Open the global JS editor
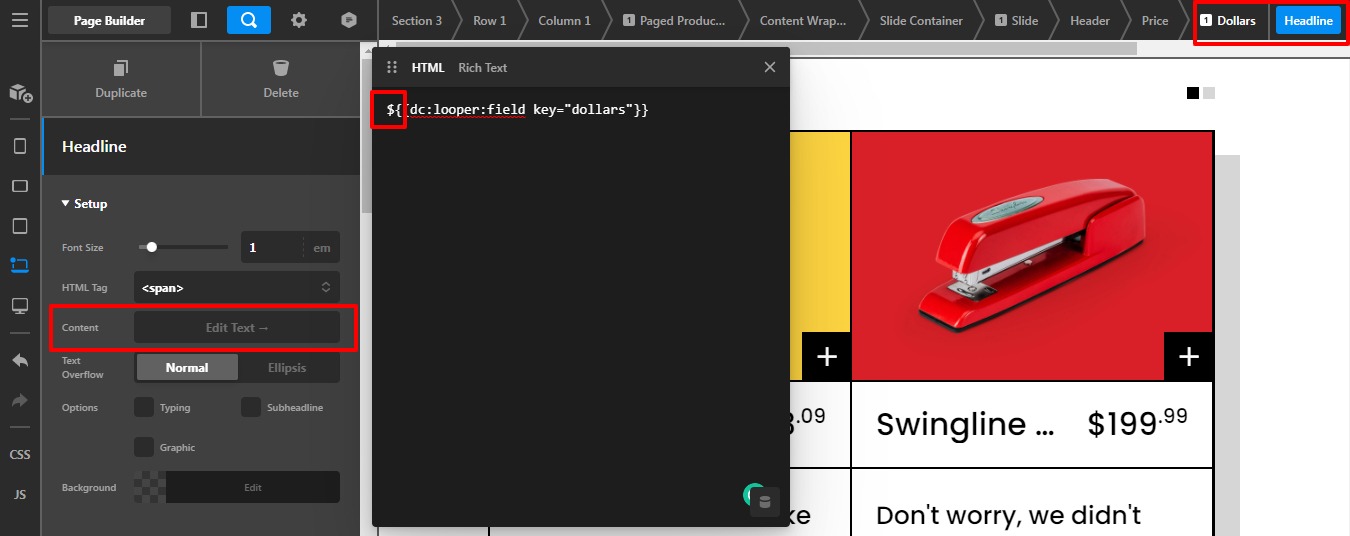The image size is (1350, 536). (x=20, y=495)
